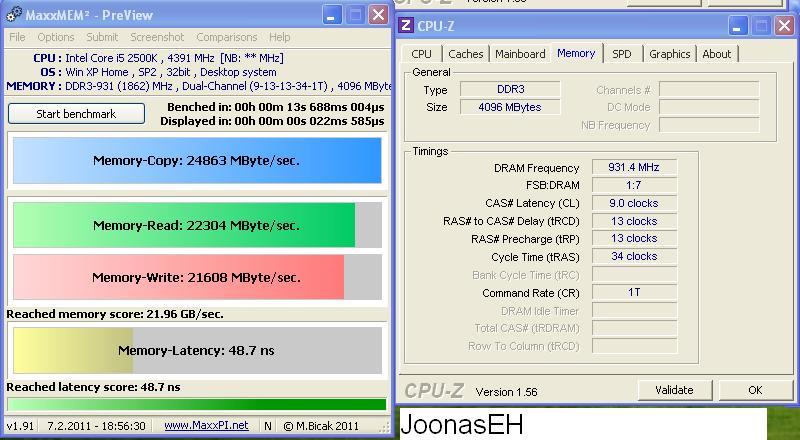
Task: Click the MEMORY line DDR3-931 (1862) MHz
Action: [x=198, y=86]
